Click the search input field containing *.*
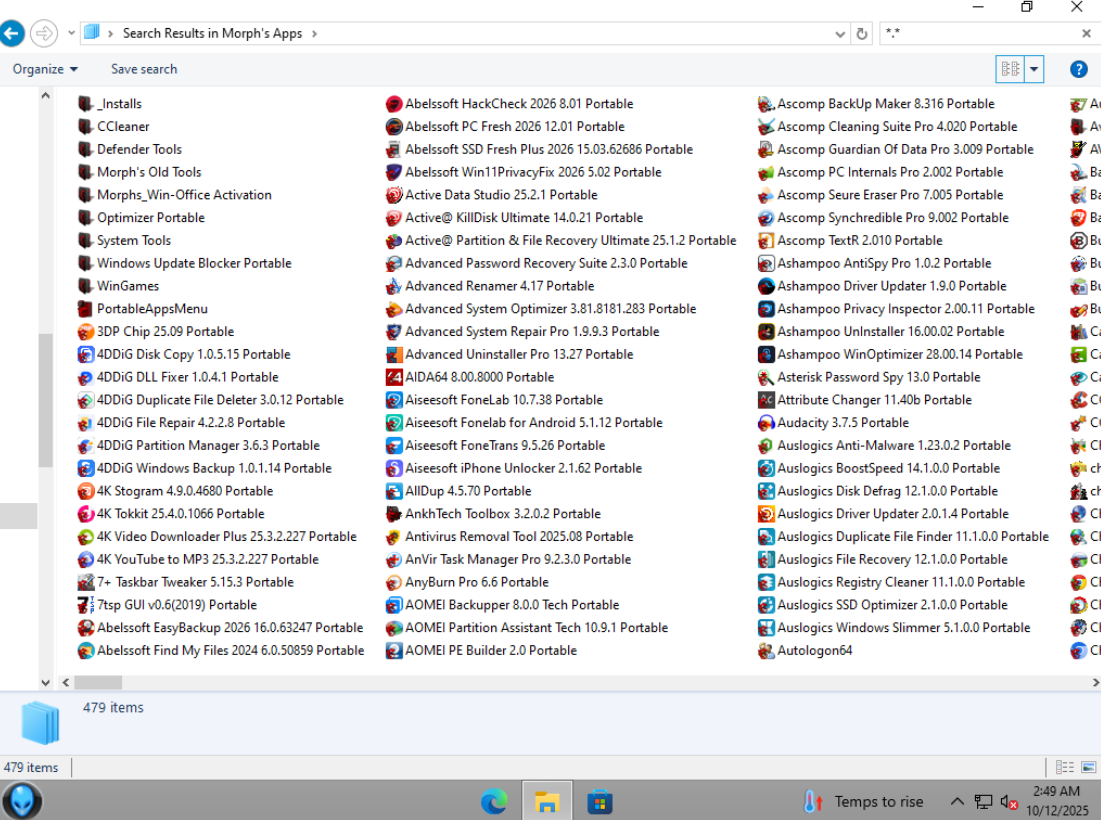 pyautogui.click(x=980, y=33)
